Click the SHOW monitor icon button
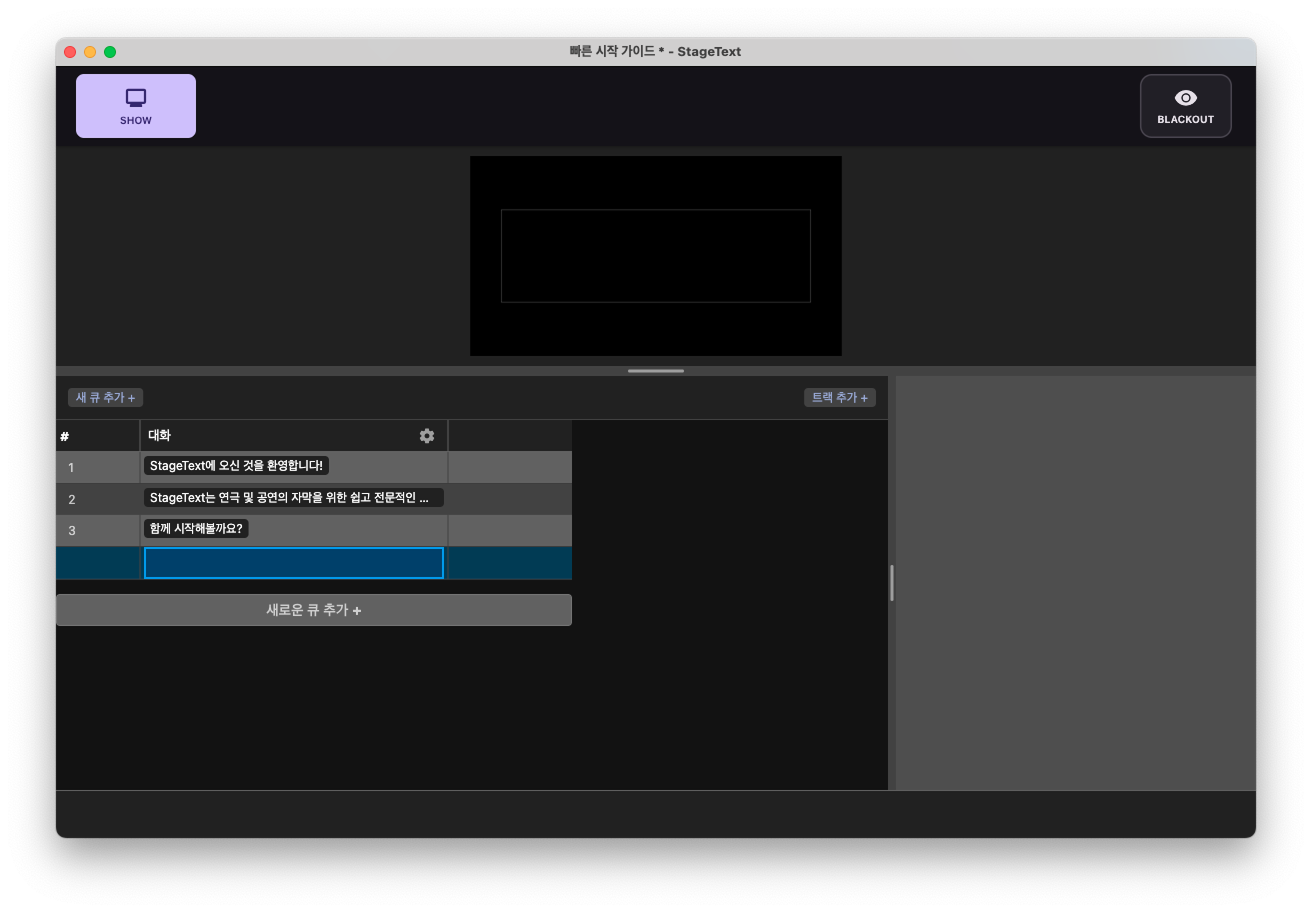 [136, 105]
